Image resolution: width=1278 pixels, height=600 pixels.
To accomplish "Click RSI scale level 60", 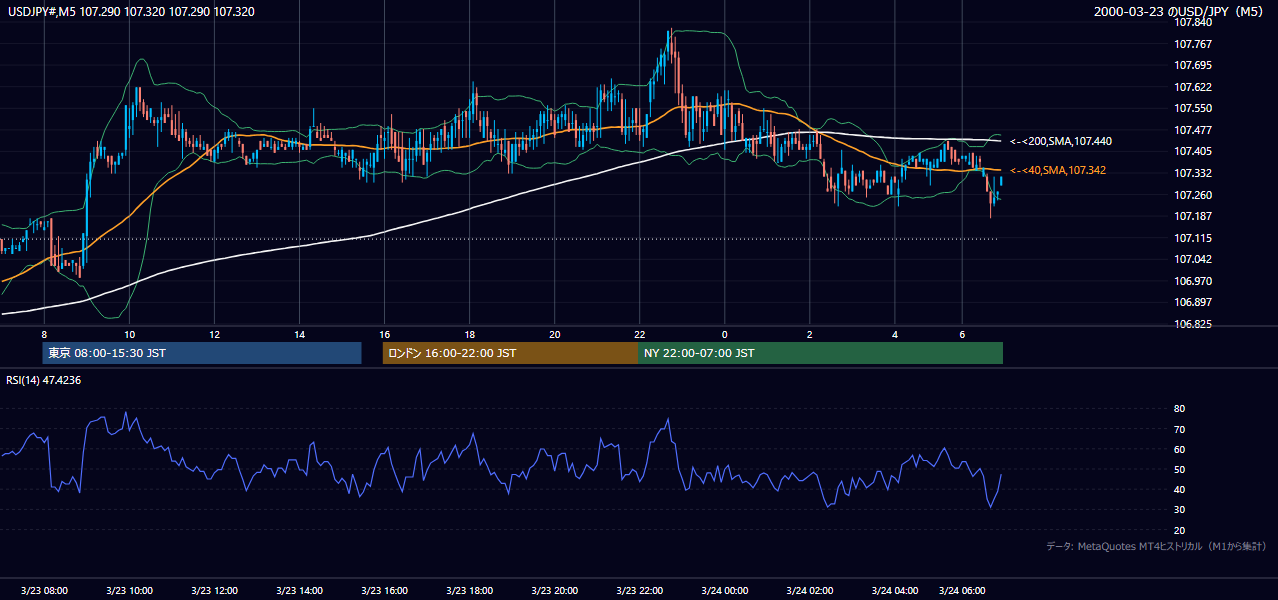I will click(1180, 449).
